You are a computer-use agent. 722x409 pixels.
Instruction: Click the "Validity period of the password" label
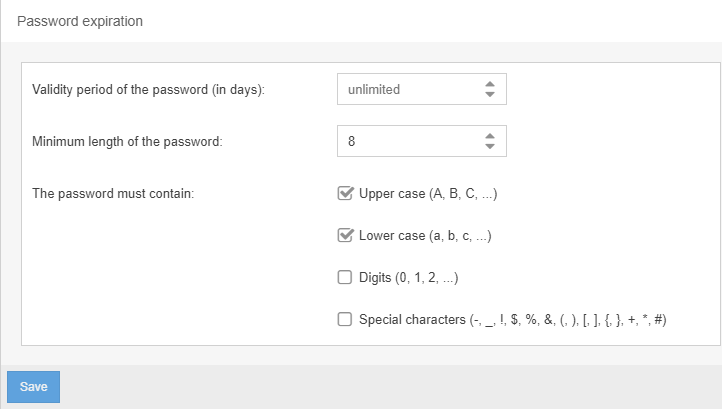[x=155, y=89]
